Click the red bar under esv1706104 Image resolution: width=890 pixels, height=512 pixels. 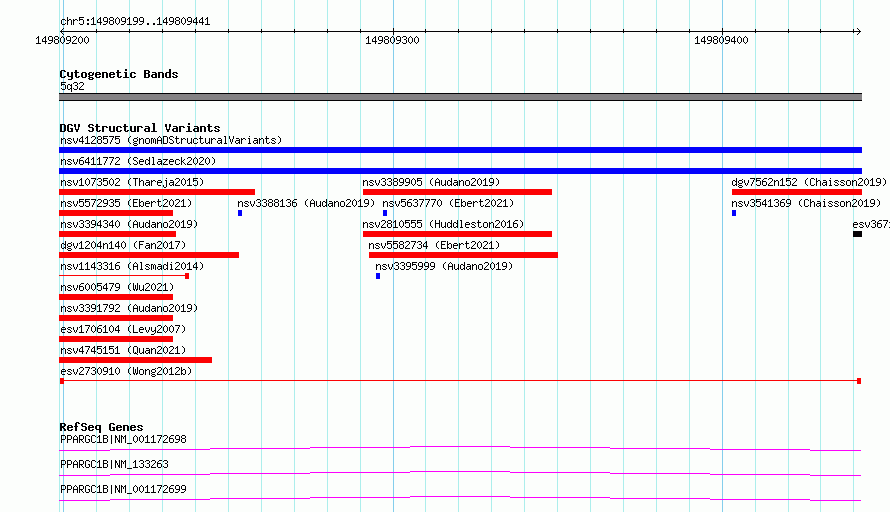click(x=116, y=339)
